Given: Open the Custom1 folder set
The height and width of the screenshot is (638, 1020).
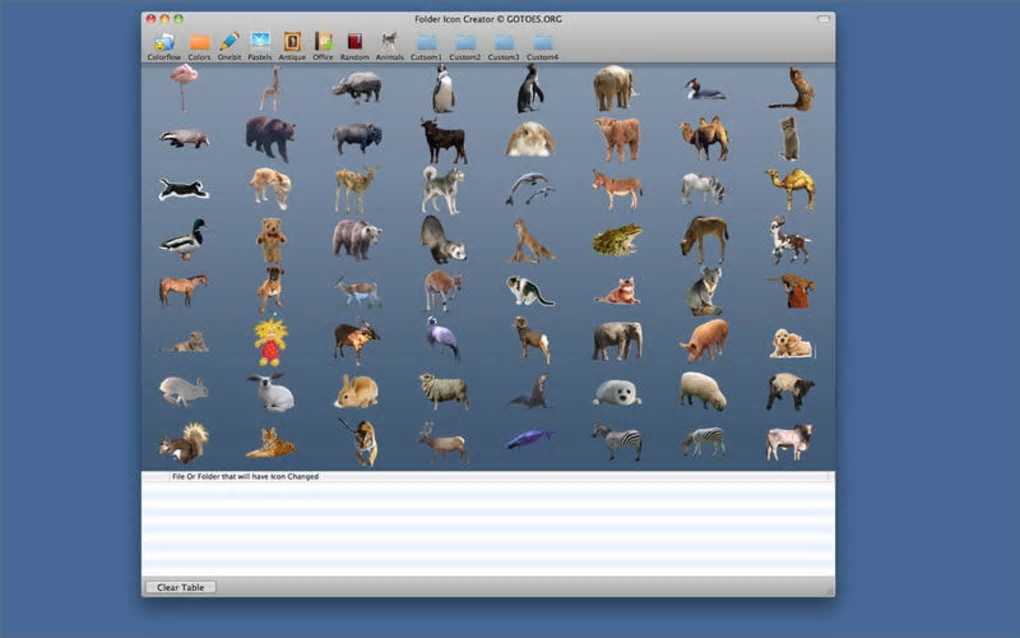Looking at the screenshot, I should [426, 43].
